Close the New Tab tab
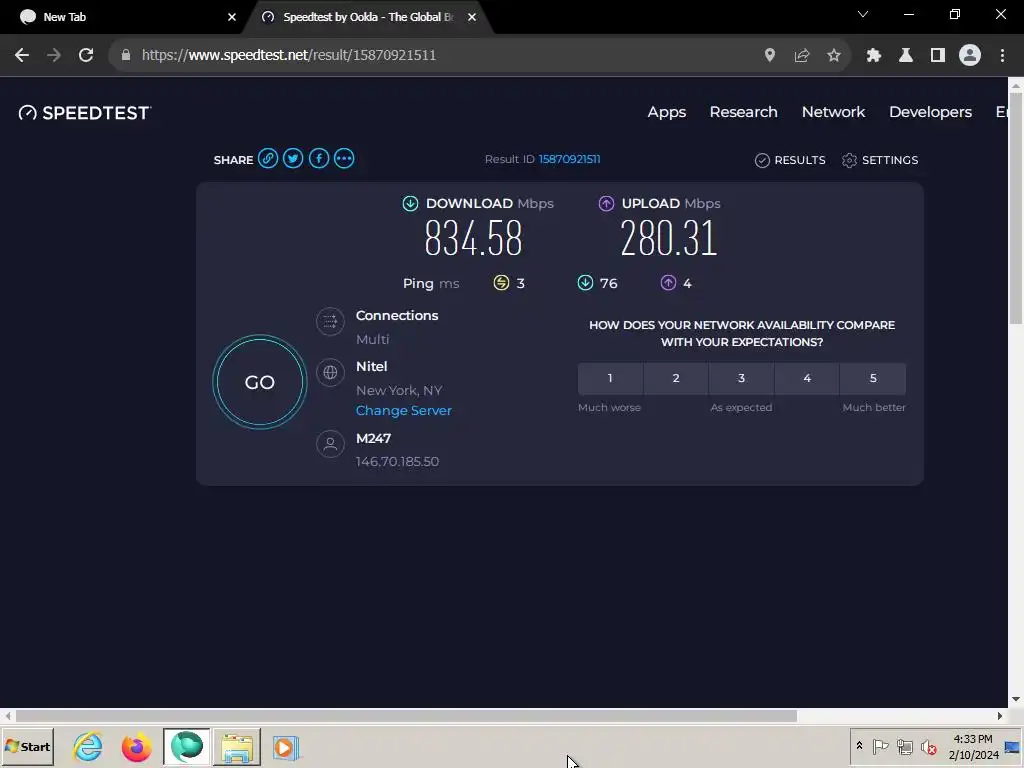The width and height of the screenshot is (1024, 768). pos(232,17)
